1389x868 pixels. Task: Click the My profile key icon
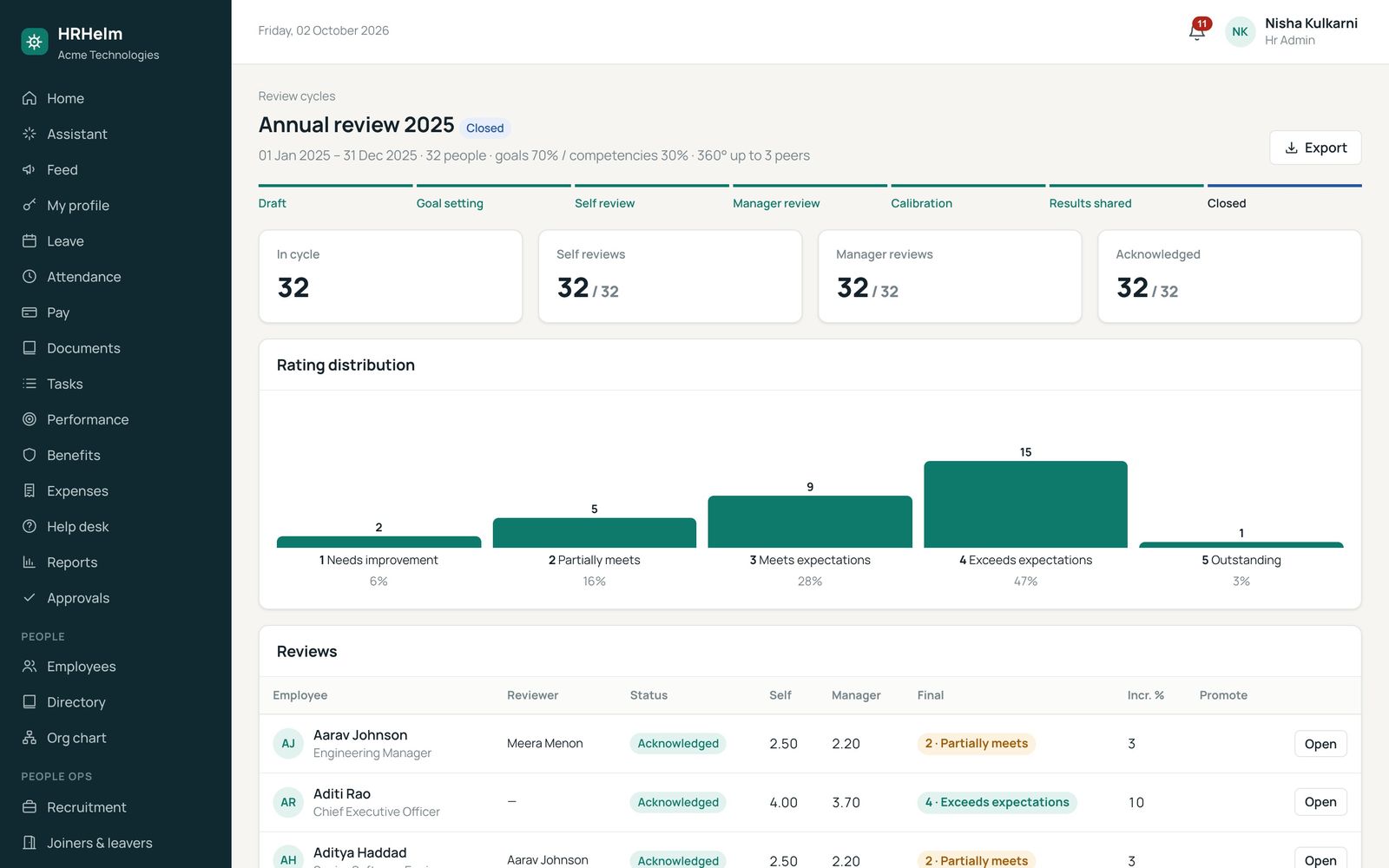coord(30,205)
